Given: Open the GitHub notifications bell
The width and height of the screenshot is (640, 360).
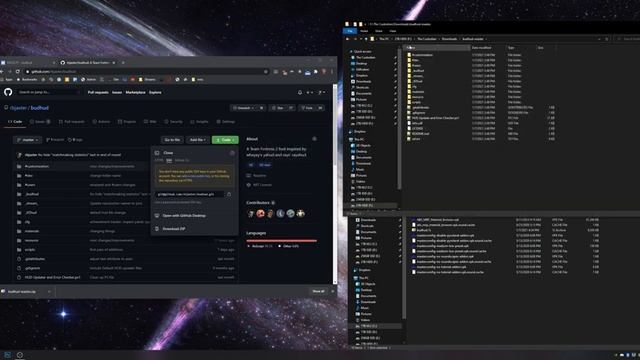Looking at the screenshot, I should click(x=300, y=93).
